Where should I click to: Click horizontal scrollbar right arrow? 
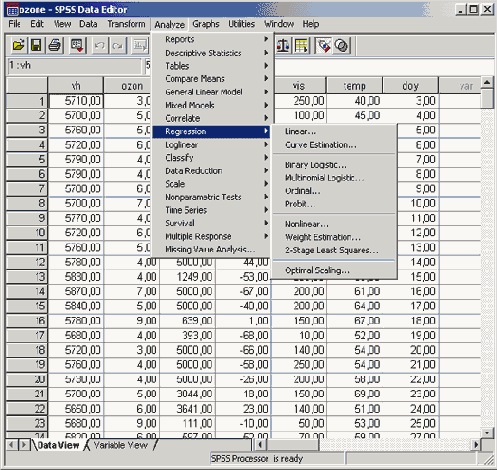[x=476, y=445]
